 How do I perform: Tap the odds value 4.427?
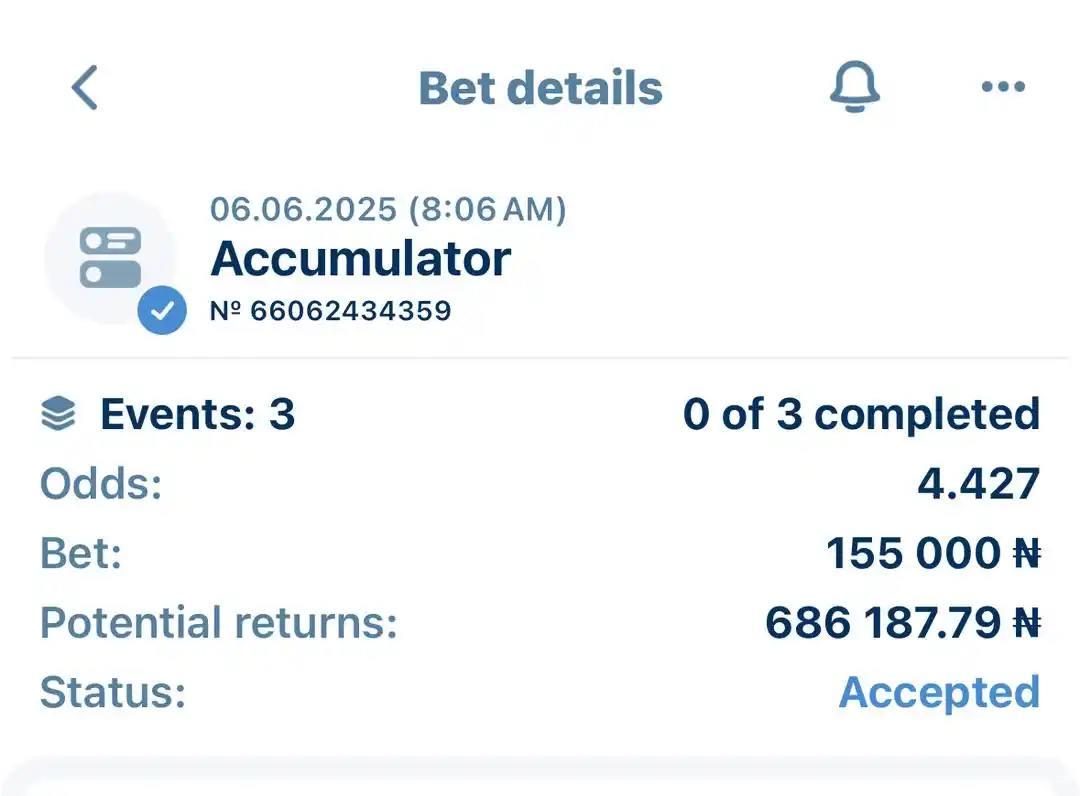[x=979, y=484]
